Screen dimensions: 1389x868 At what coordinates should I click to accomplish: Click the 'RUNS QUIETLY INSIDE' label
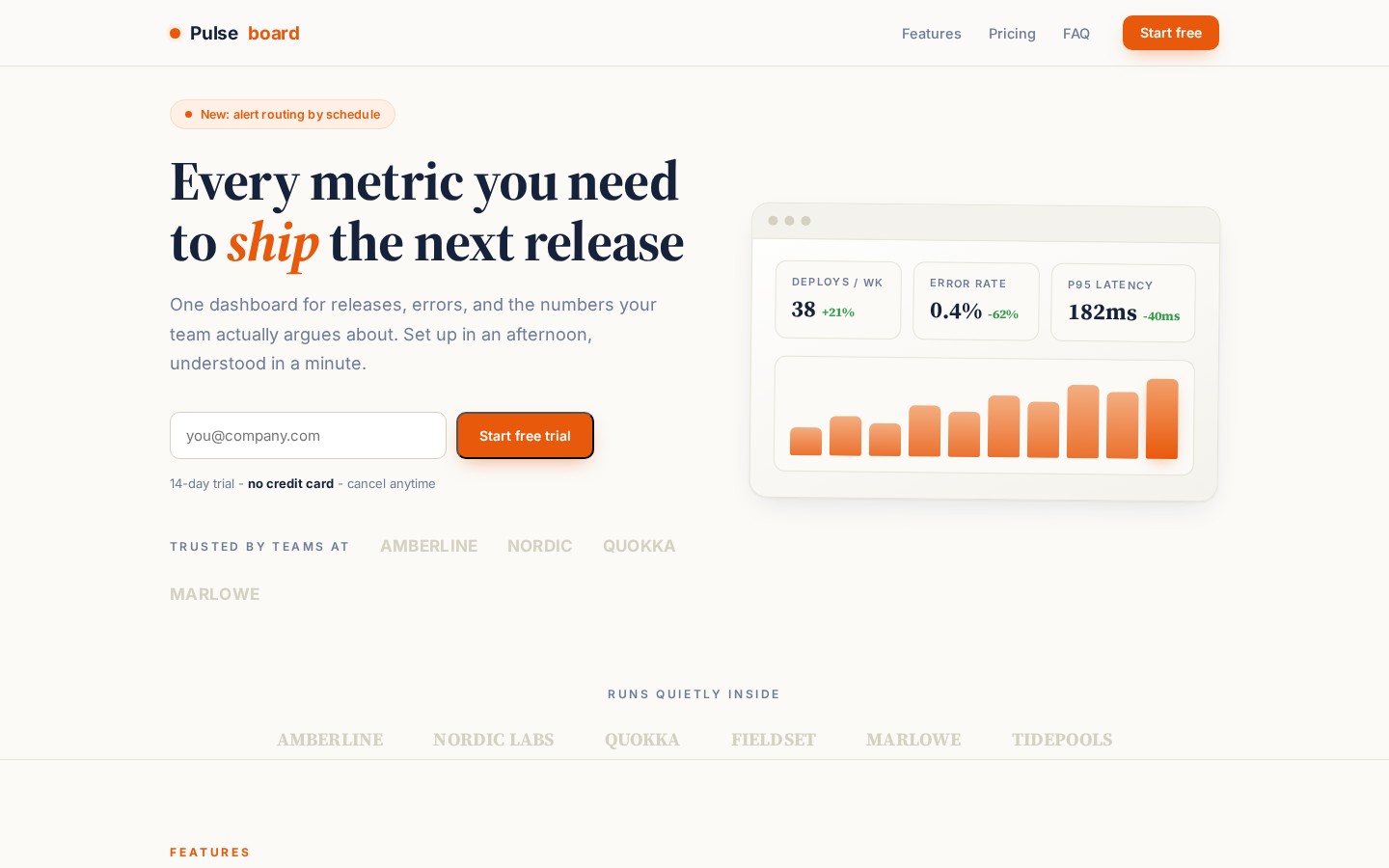coord(694,694)
